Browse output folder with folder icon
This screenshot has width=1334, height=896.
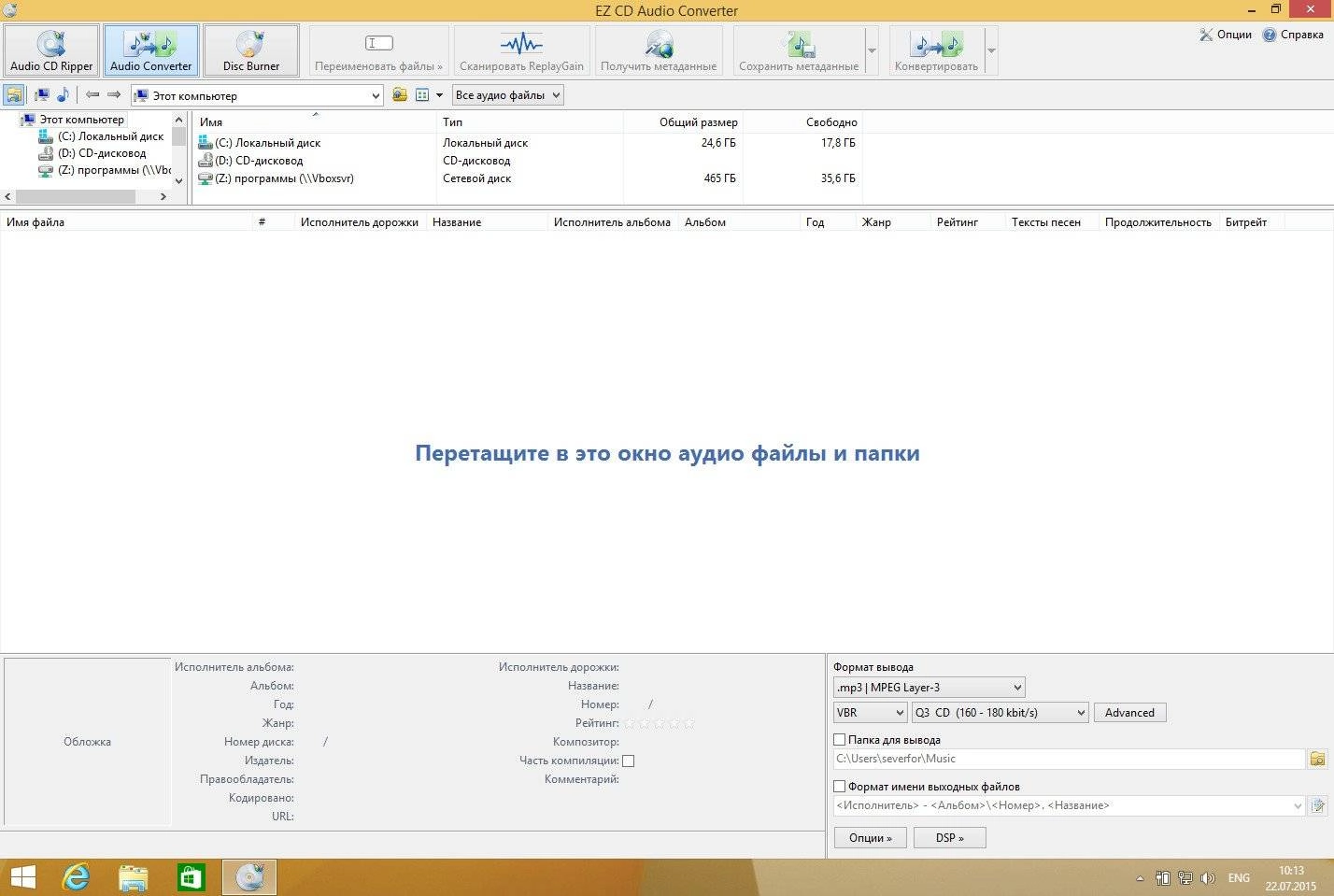1317,759
